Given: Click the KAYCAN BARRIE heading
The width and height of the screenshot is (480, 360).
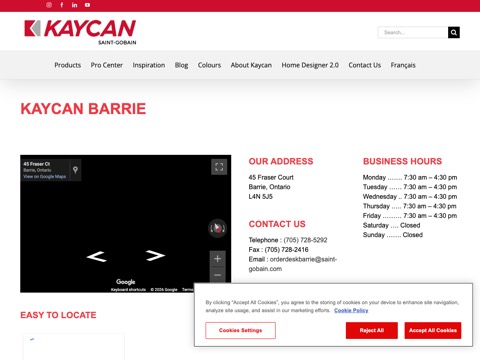Looking at the screenshot, I should [83, 109].
